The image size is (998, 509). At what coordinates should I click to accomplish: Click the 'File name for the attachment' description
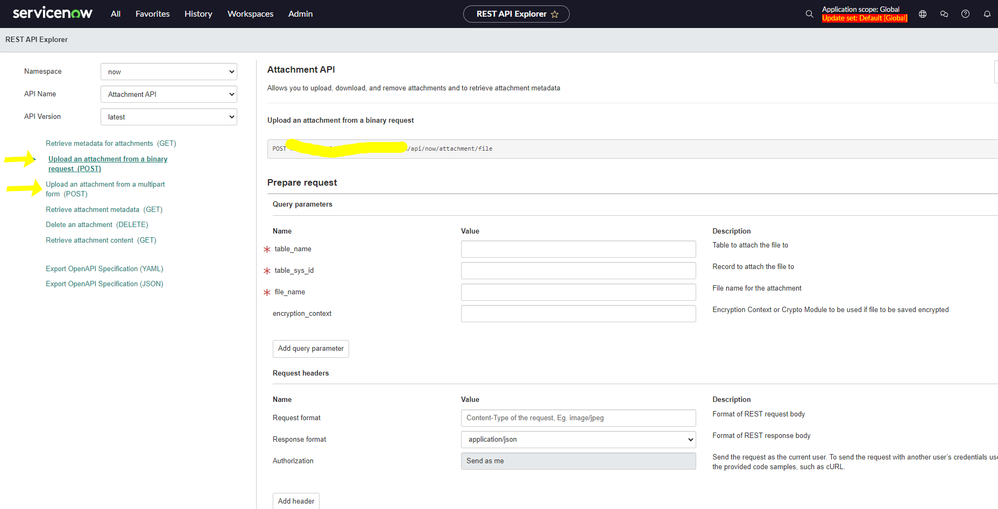point(757,288)
